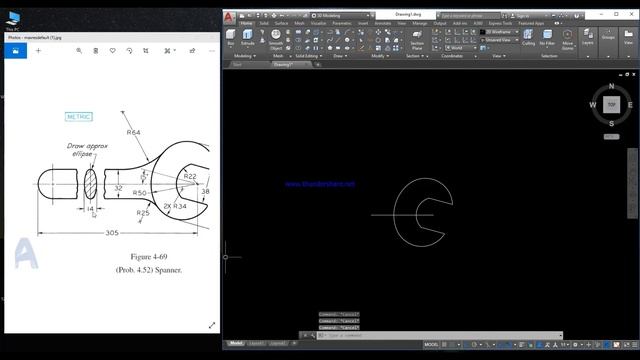Click the AutoCAD application menu button
This screenshot has width=640, height=360.
pyautogui.click(x=229, y=18)
